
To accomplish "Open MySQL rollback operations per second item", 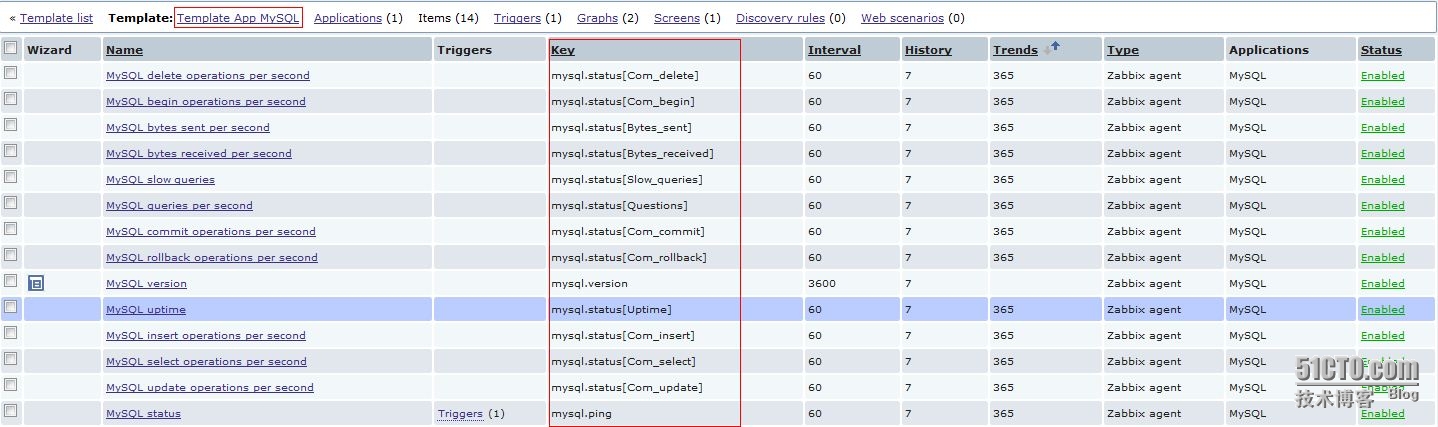I will [212, 258].
